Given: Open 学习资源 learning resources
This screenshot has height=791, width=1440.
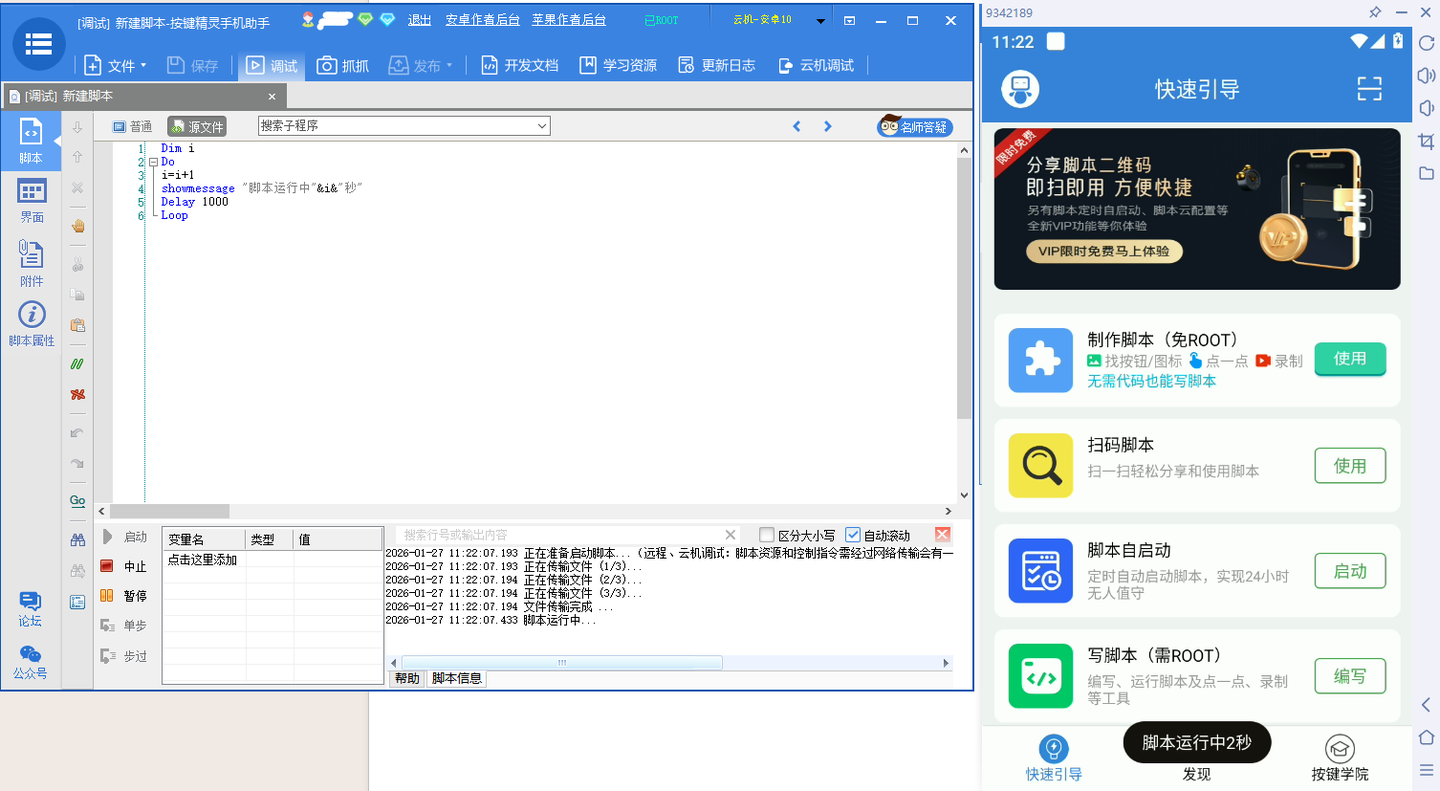Looking at the screenshot, I should click(617, 65).
